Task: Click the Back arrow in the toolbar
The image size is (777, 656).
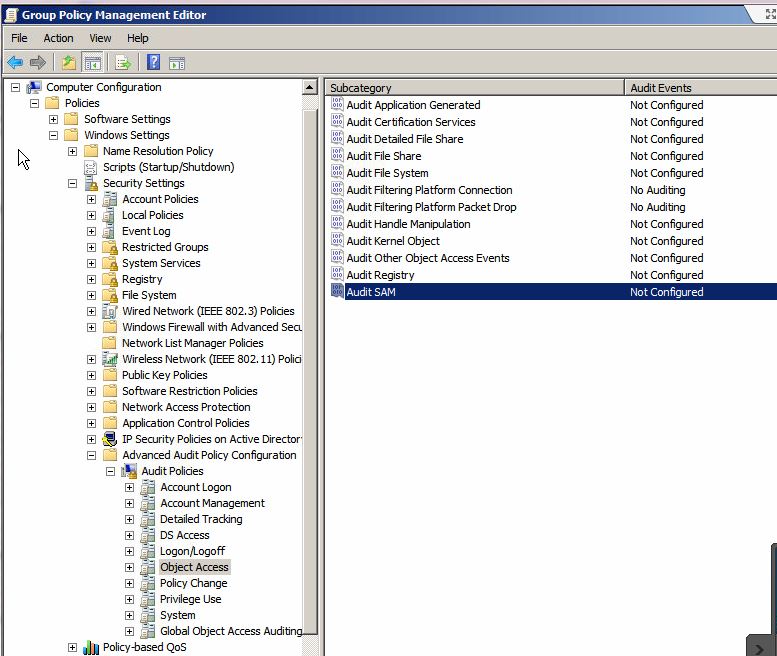Action: 15,62
